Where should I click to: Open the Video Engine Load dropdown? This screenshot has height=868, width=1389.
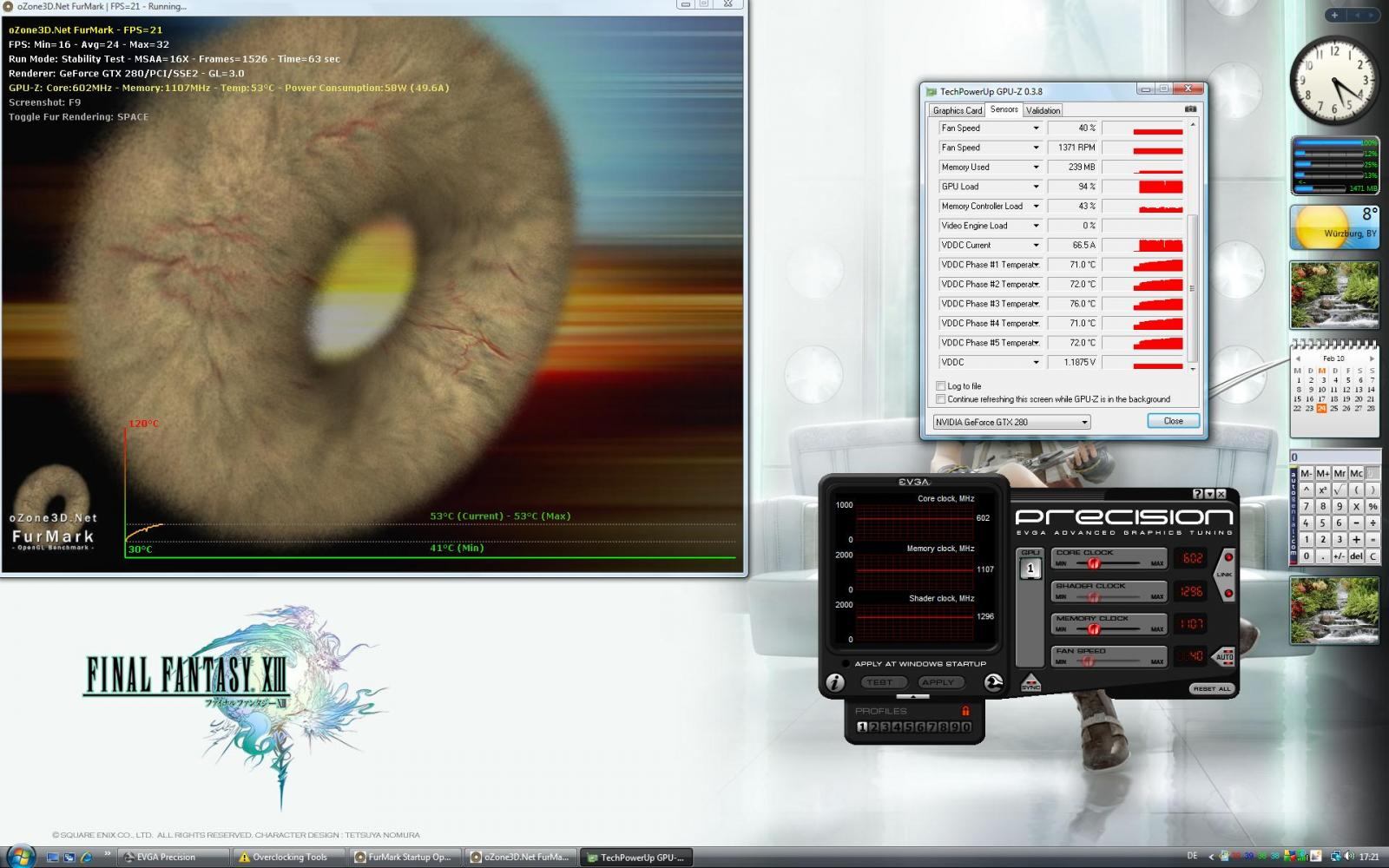click(x=1036, y=226)
